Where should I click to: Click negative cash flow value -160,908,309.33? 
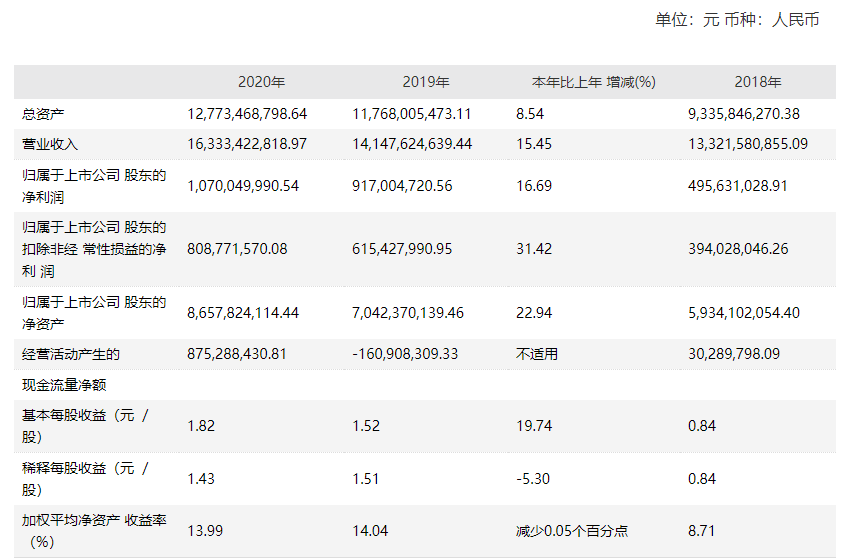[x=405, y=354]
